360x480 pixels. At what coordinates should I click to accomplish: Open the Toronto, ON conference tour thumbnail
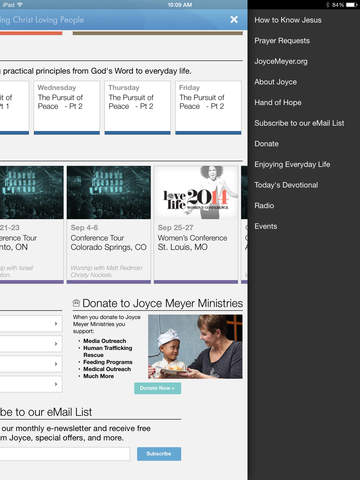tap(32, 192)
